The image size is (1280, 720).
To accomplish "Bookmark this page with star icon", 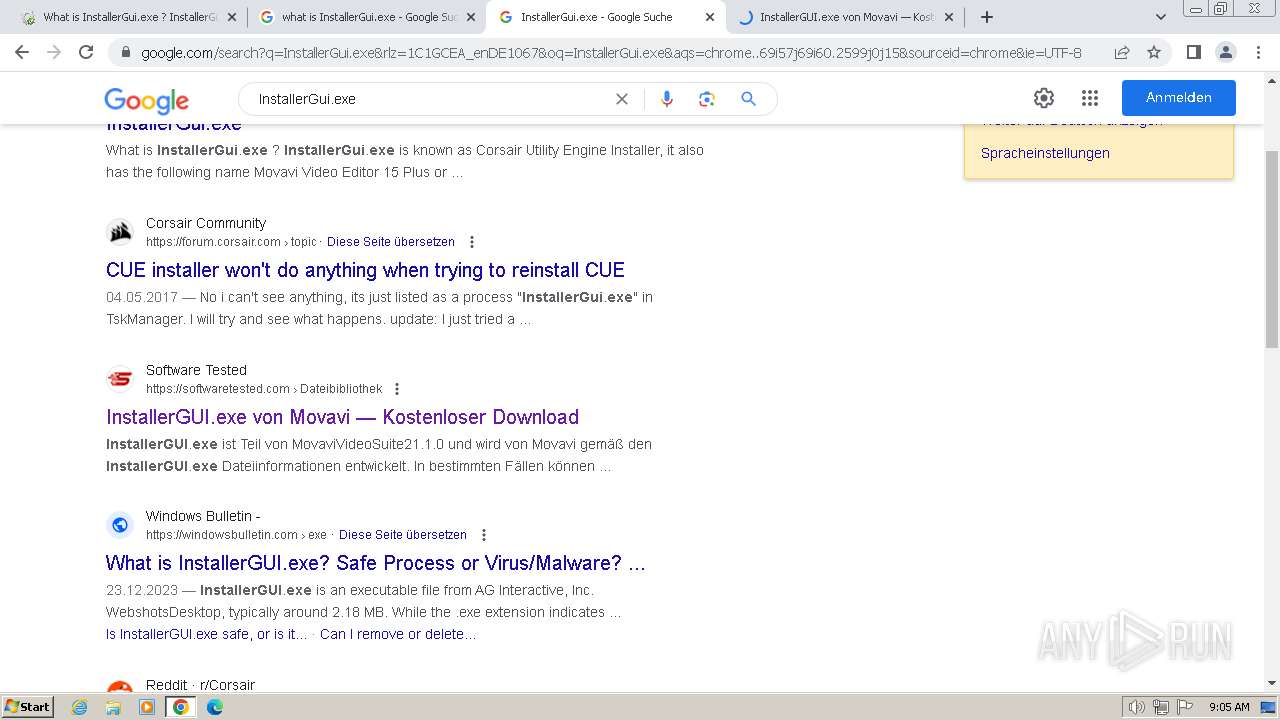I will [x=1154, y=52].
